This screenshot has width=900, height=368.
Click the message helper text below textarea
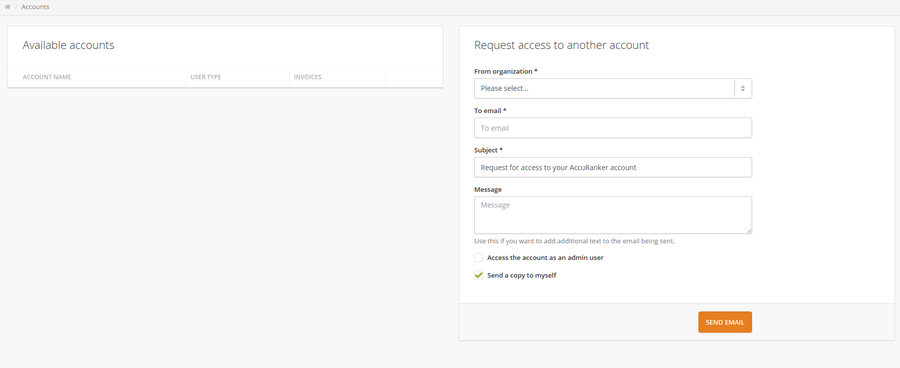(x=575, y=241)
